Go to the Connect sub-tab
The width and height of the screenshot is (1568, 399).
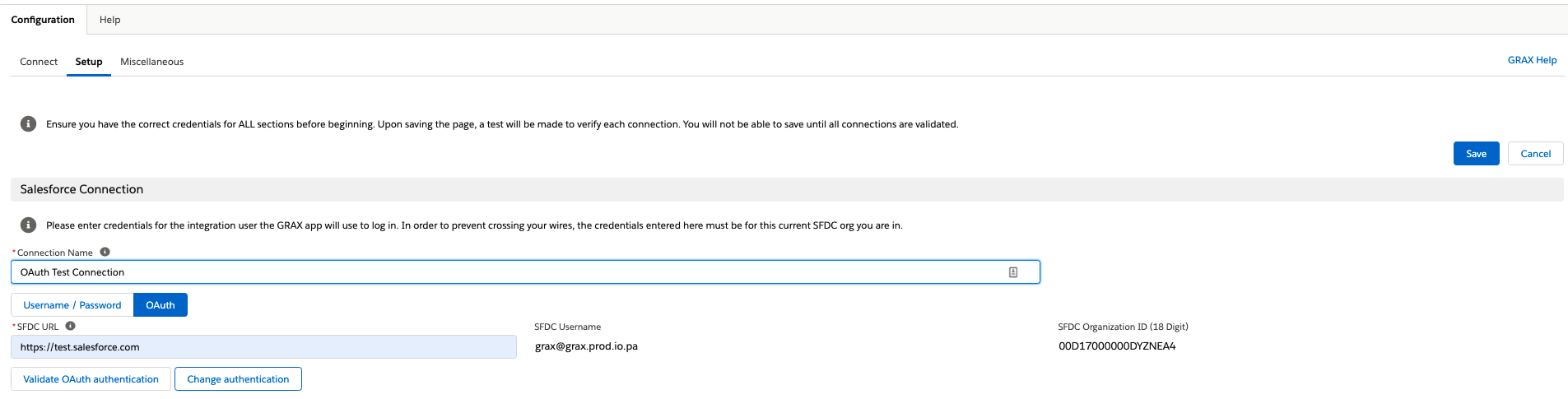pos(39,62)
